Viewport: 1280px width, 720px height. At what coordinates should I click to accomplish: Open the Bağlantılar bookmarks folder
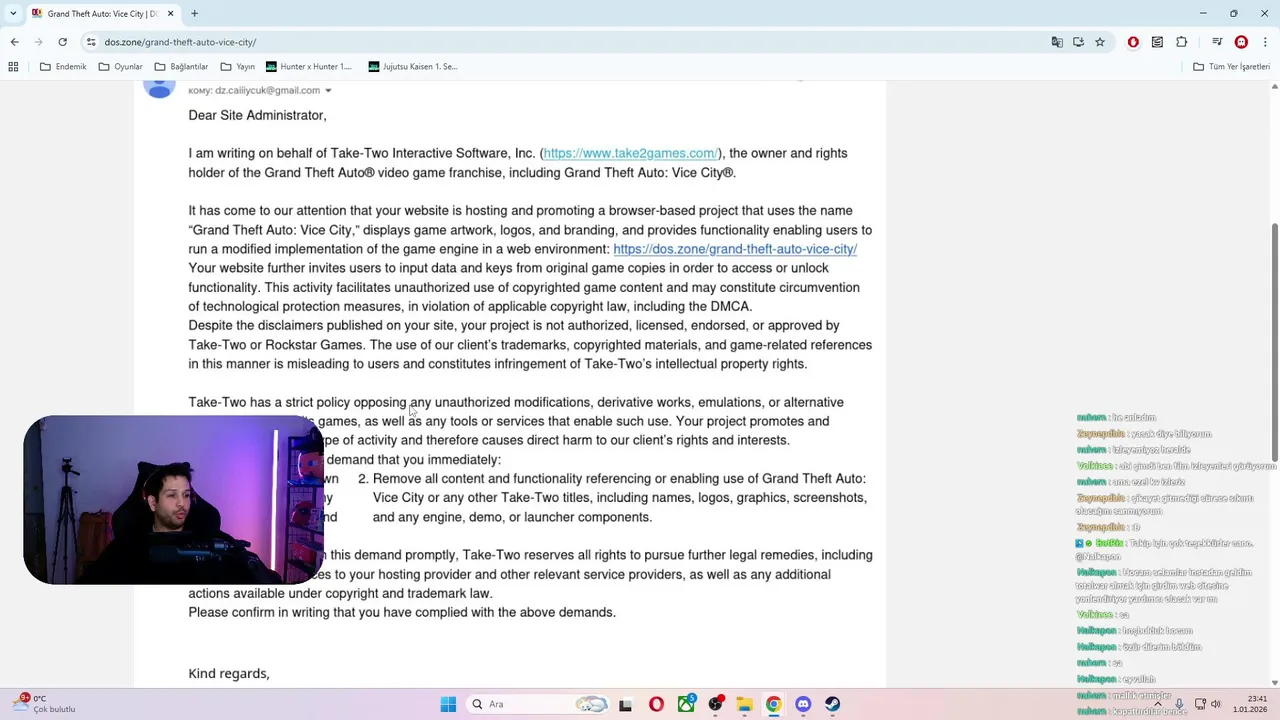(x=181, y=67)
